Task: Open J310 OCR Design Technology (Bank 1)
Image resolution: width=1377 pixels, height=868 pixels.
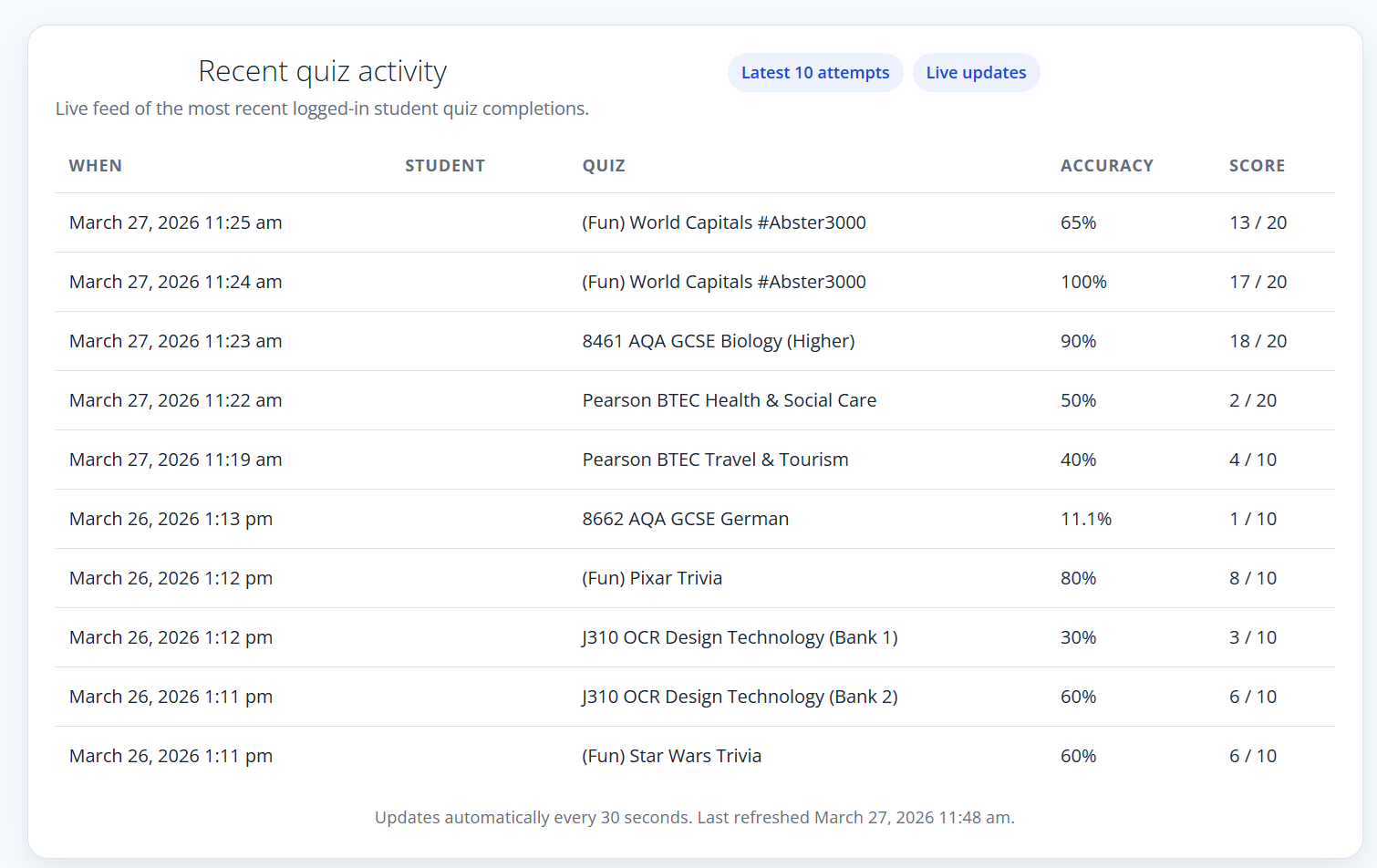Action: (x=740, y=637)
